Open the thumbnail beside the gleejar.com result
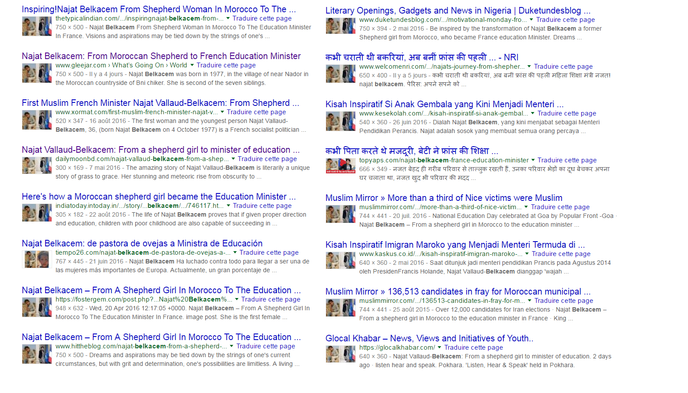The height and width of the screenshot is (393, 688). [x=37, y=73]
